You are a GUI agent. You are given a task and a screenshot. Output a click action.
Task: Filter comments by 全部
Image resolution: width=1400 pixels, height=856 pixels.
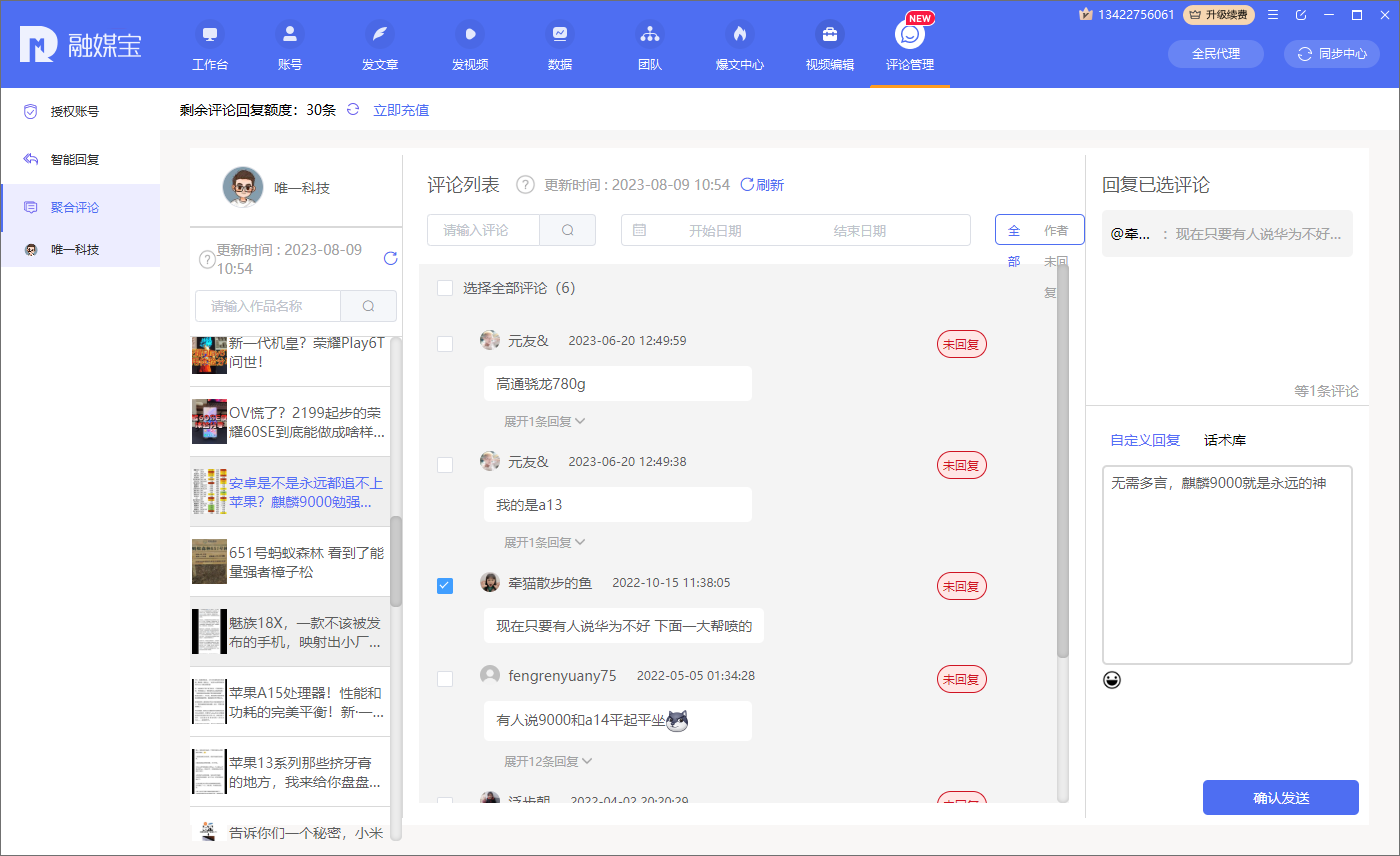pyautogui.click(x=1014, y=246)
